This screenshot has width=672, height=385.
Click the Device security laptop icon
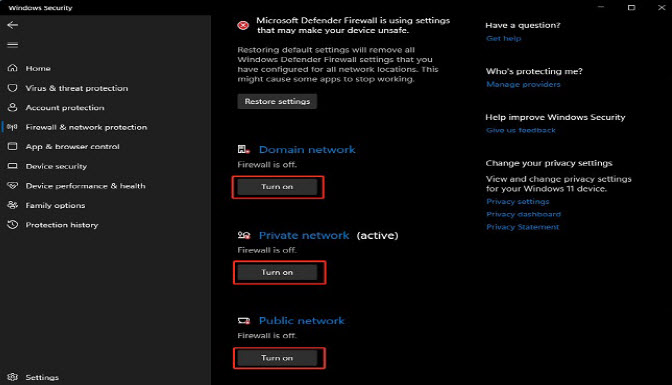12,166
